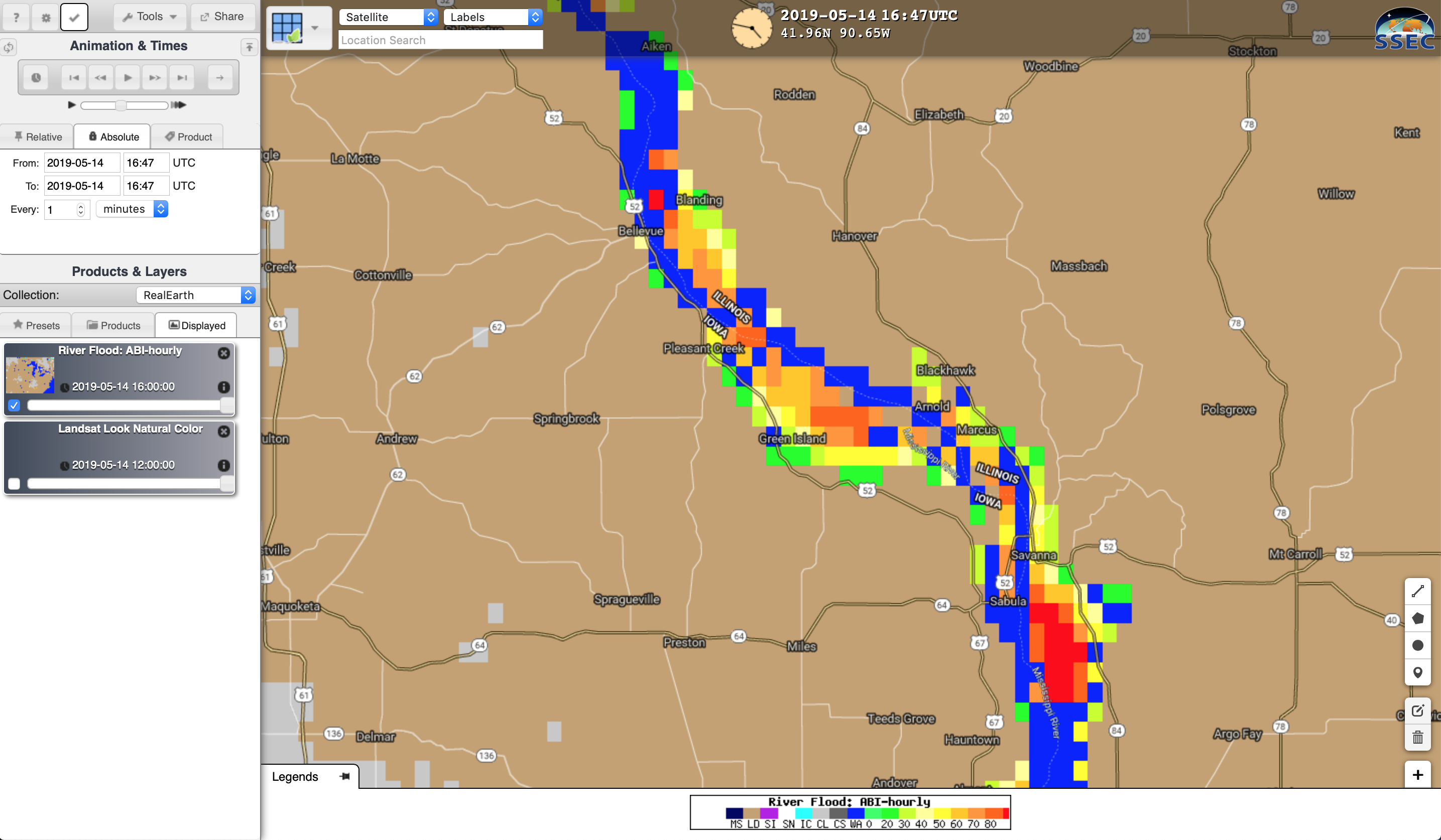
Task: Step forward one animation frame
Action: [155, 78]
